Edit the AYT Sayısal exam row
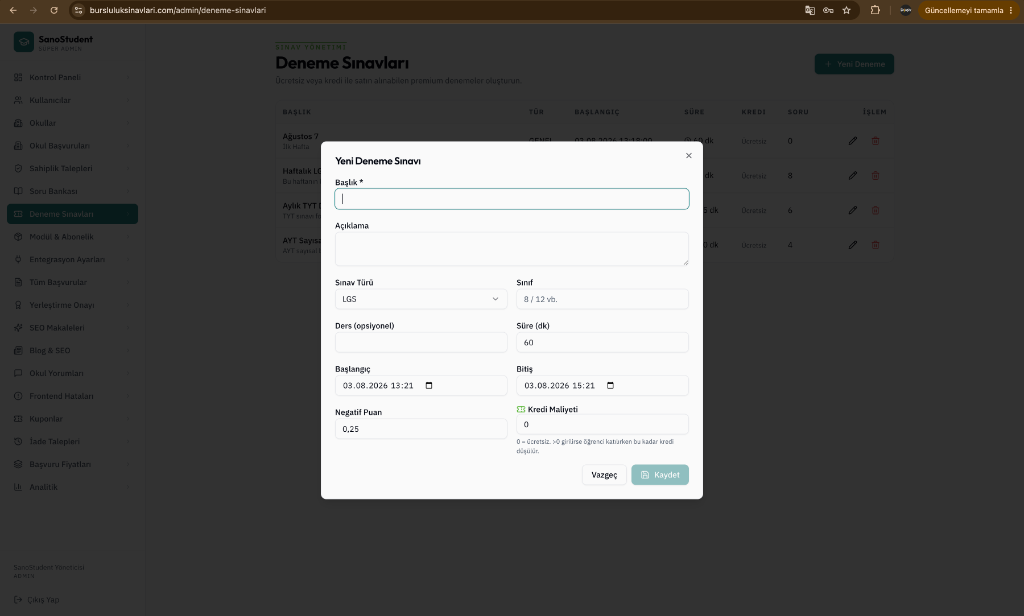 (853, 245)
